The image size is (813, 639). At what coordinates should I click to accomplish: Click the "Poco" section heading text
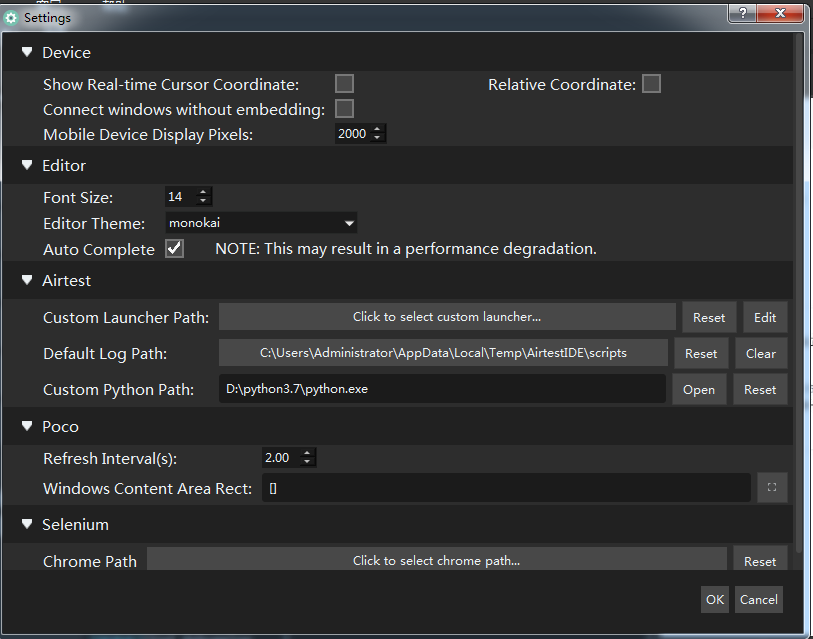pyautogui.click(x=60, y=426)
